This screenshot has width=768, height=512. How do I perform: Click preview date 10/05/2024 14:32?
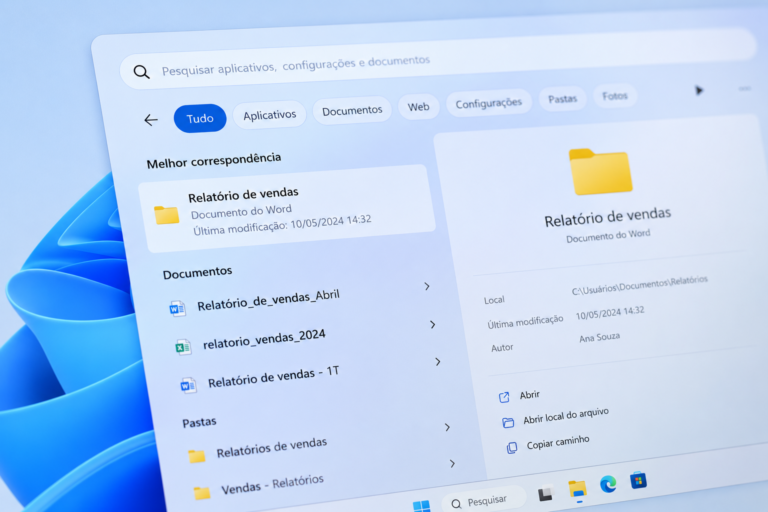click(610, 313)
